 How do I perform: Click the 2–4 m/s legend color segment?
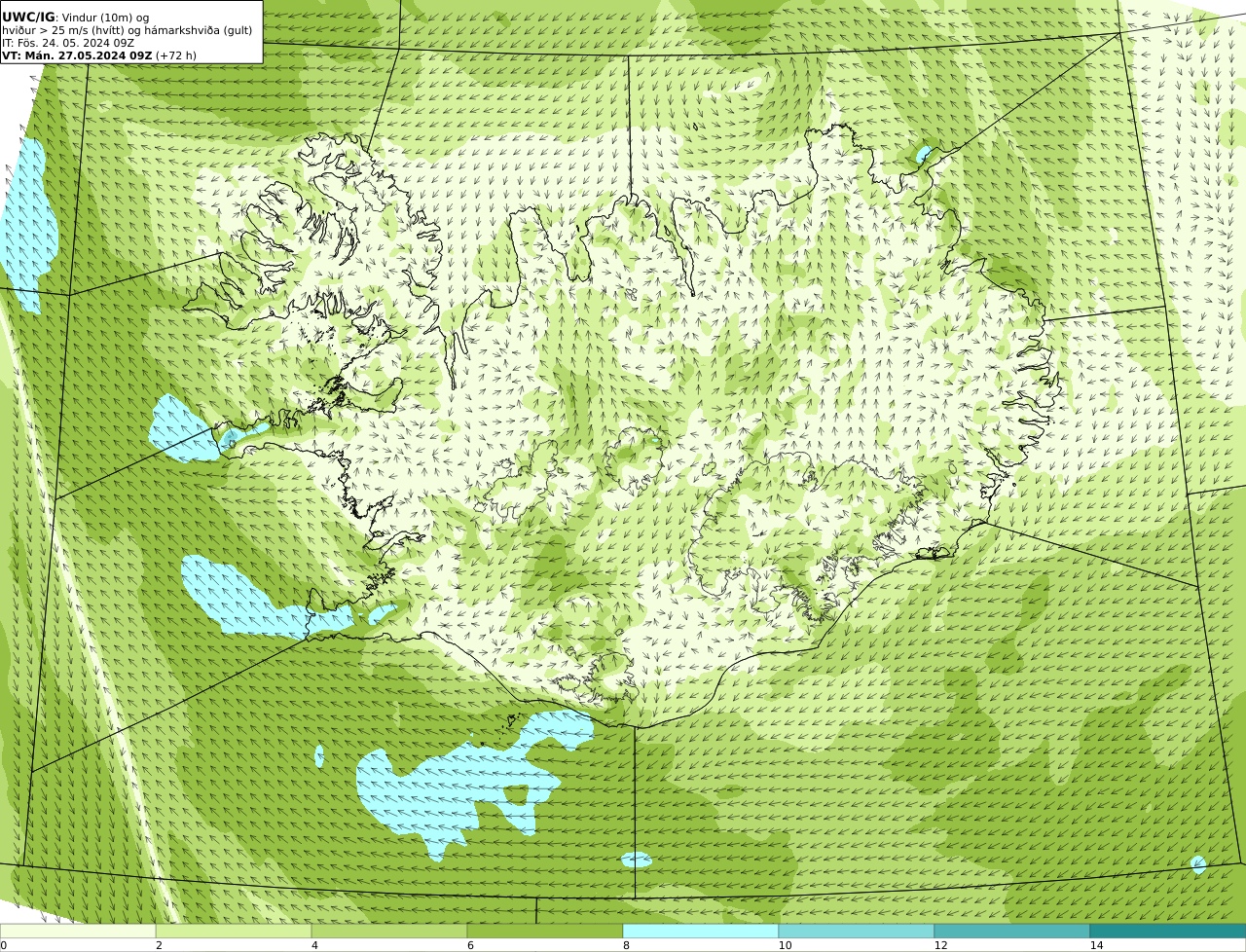click(x=234, y=931)
